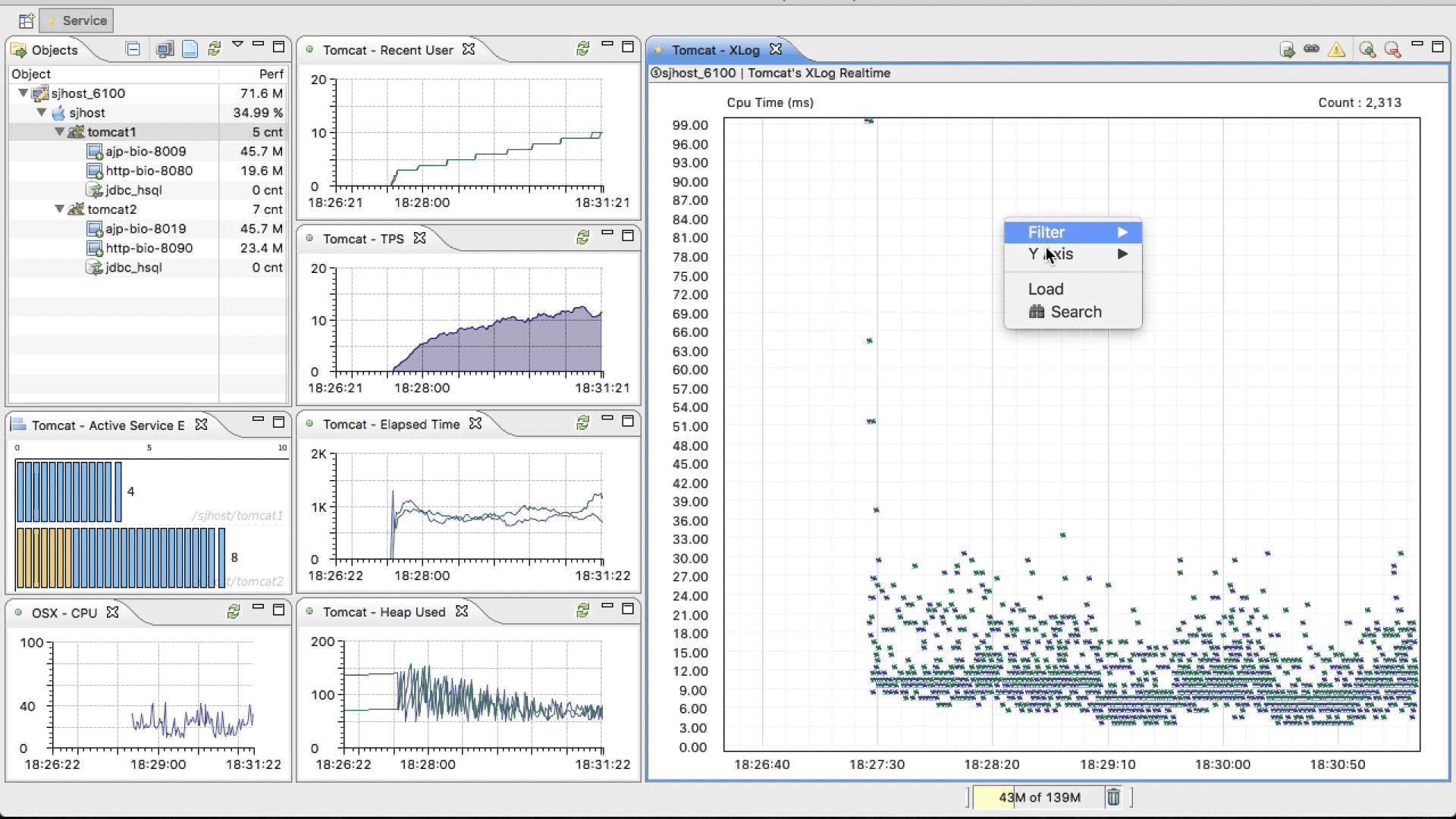Run garbage collector trash icon
Screen dimensions: 1456x819
coord(1113,797)
